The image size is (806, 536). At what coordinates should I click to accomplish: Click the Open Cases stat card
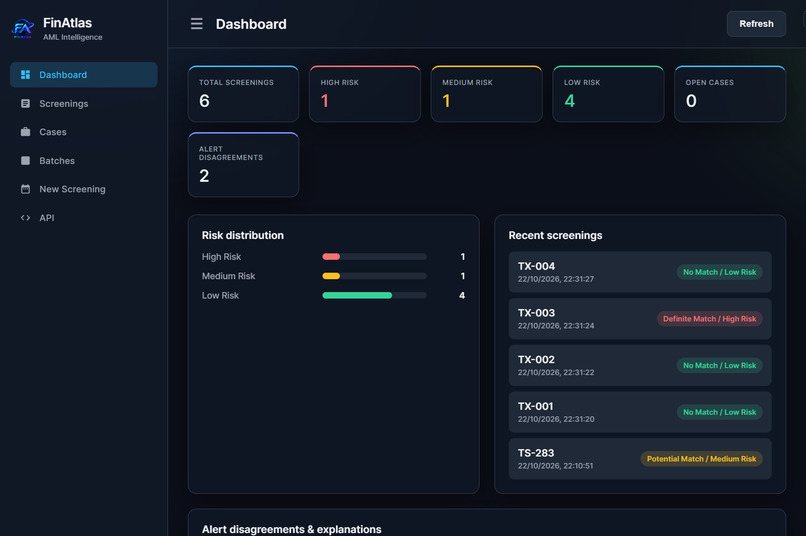[730, 94]
